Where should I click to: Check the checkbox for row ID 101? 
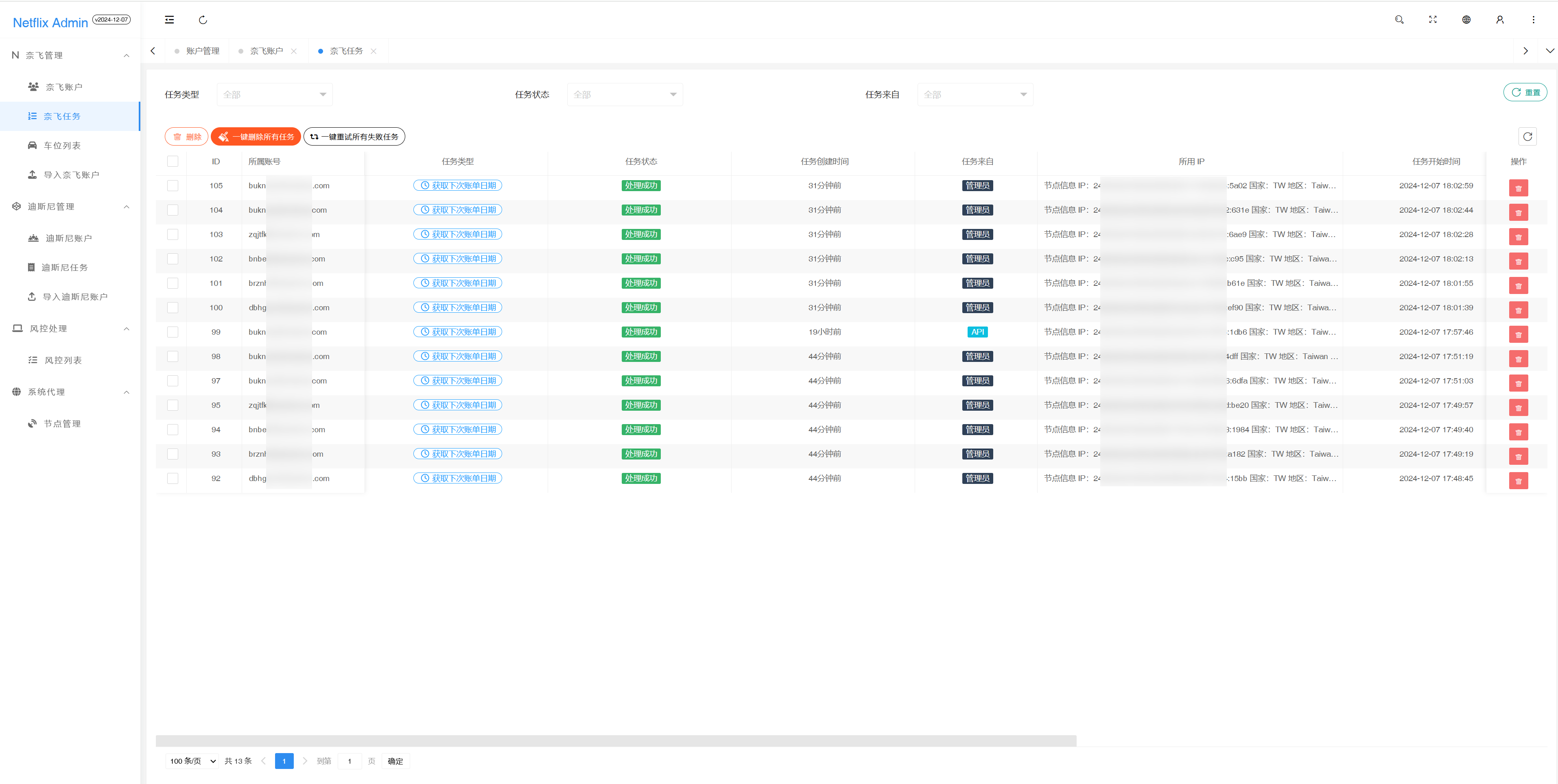pos(173,283)
